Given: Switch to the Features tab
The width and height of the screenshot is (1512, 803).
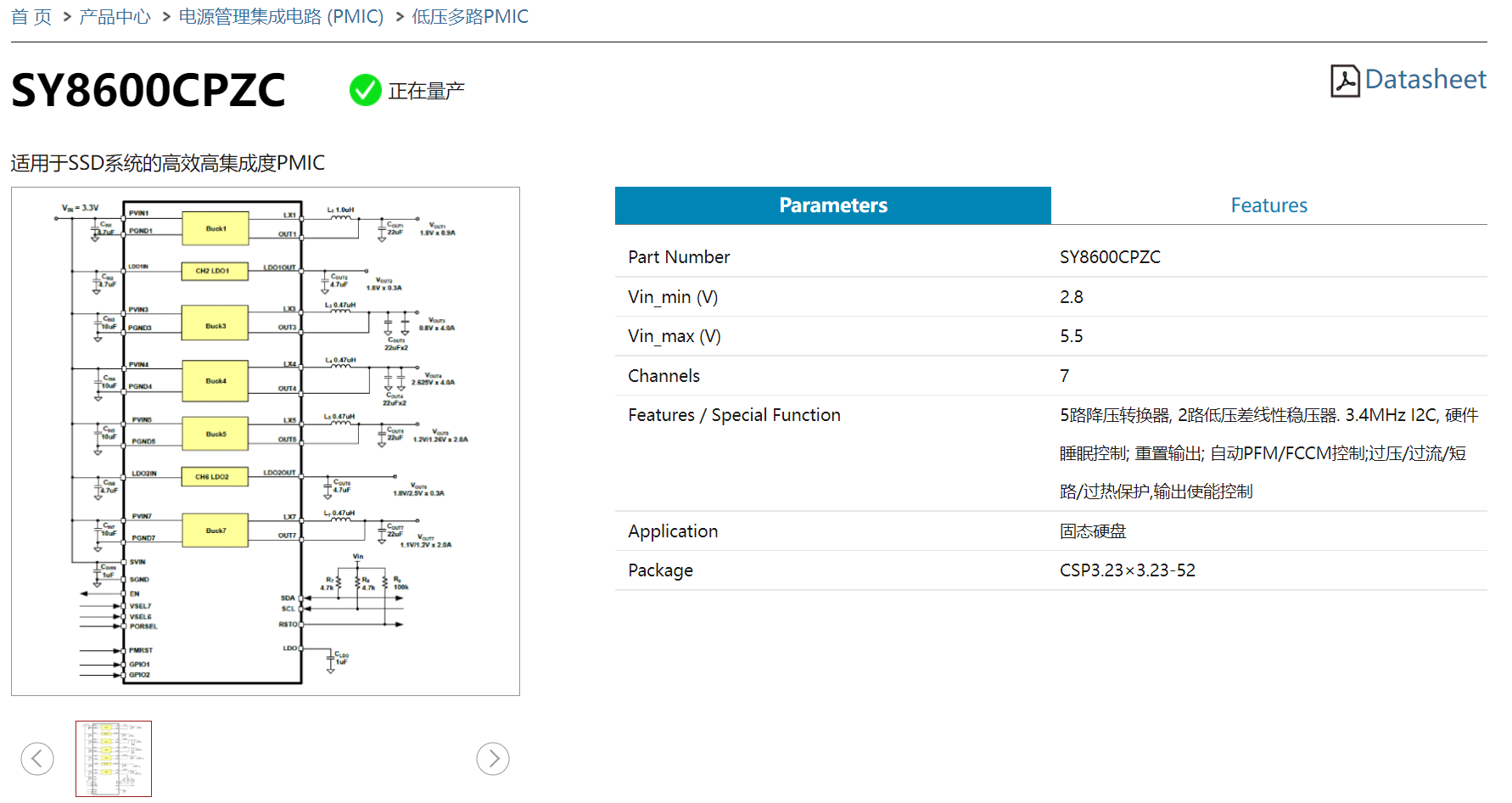Looking at the screenshot, I should point(1269,205).
